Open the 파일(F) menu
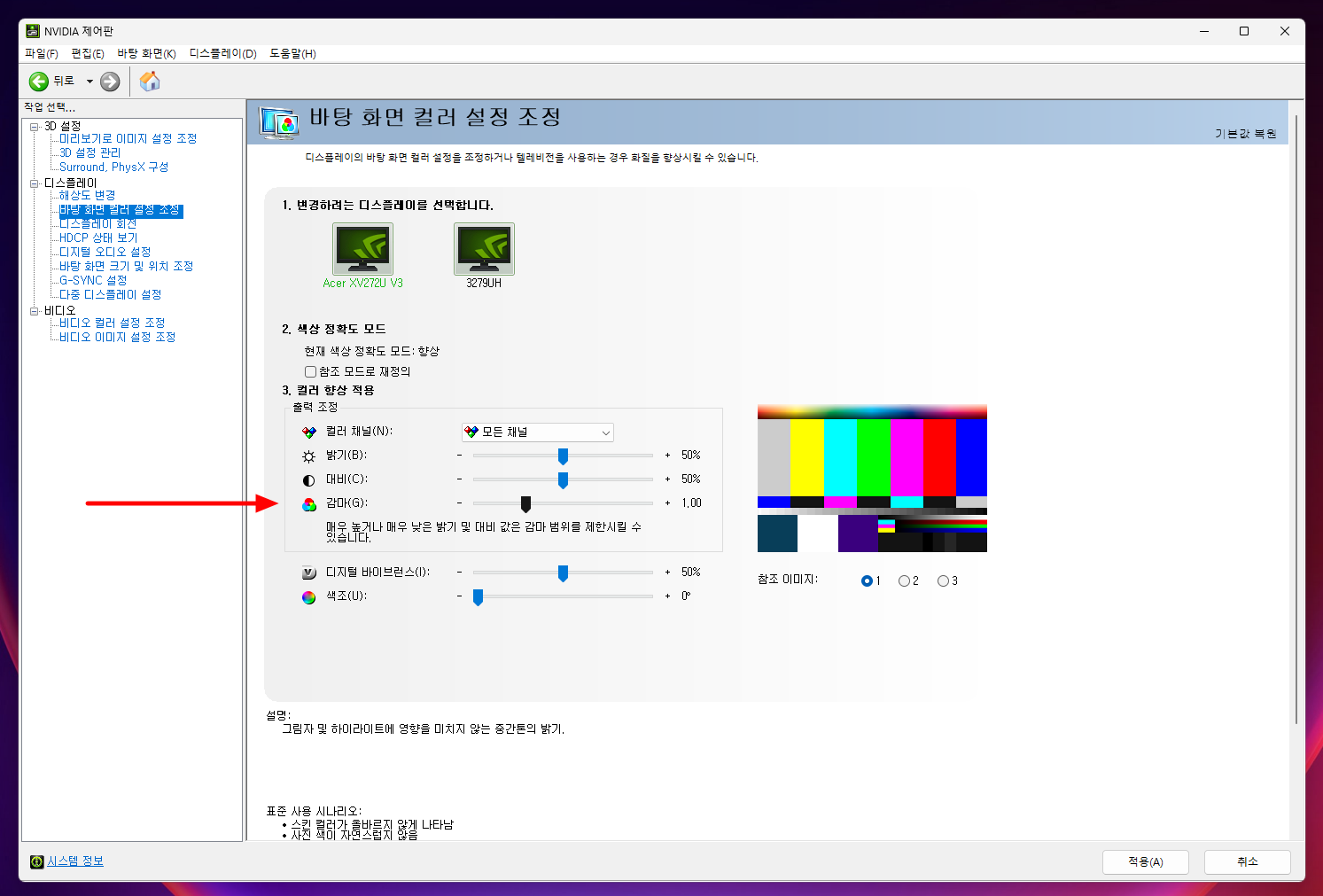This screenshot has width=1323, height=896. (x=42, y=54)
